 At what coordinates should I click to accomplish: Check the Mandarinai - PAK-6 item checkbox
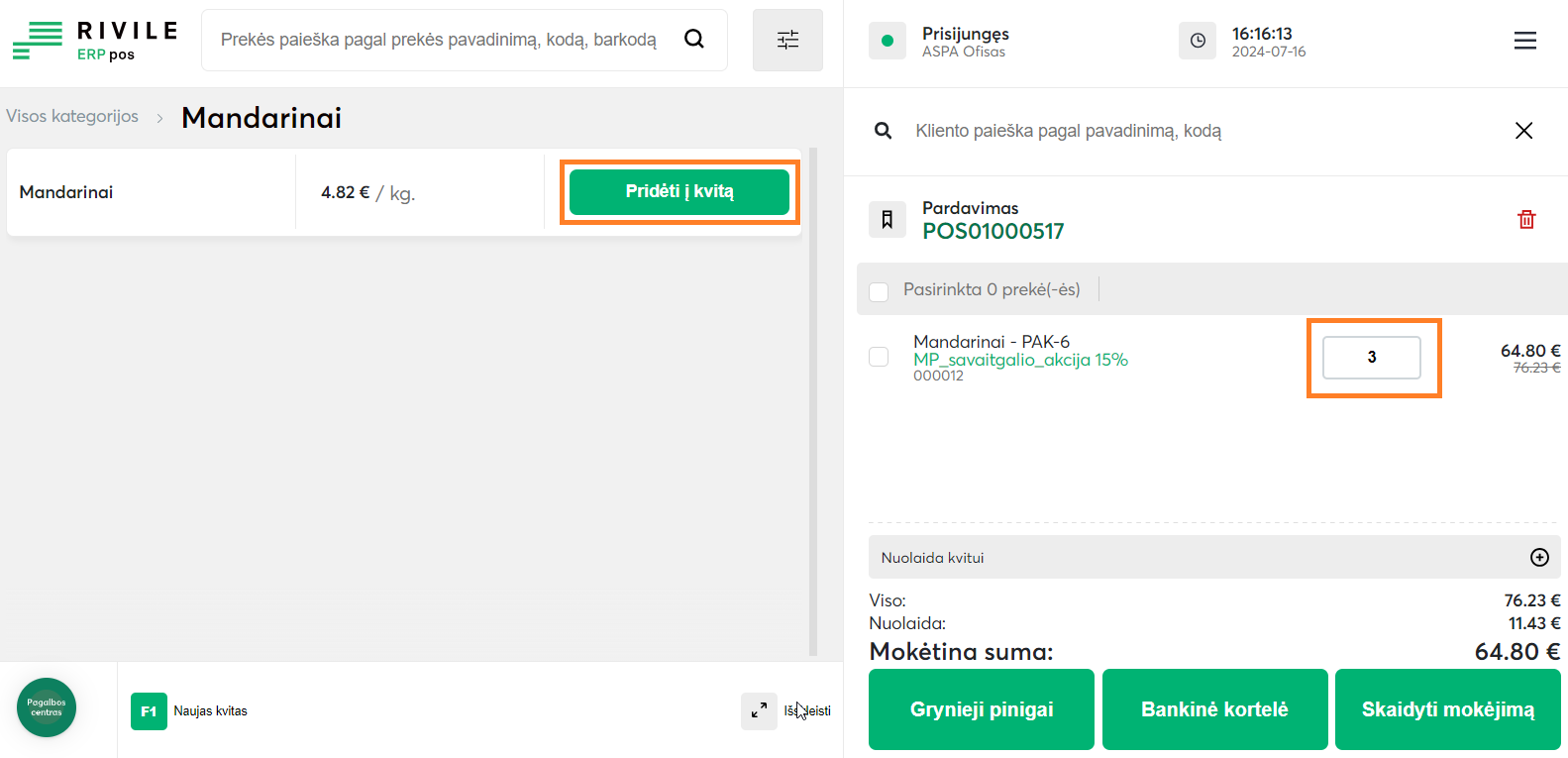pyautogui.click(x=879, y=357)
